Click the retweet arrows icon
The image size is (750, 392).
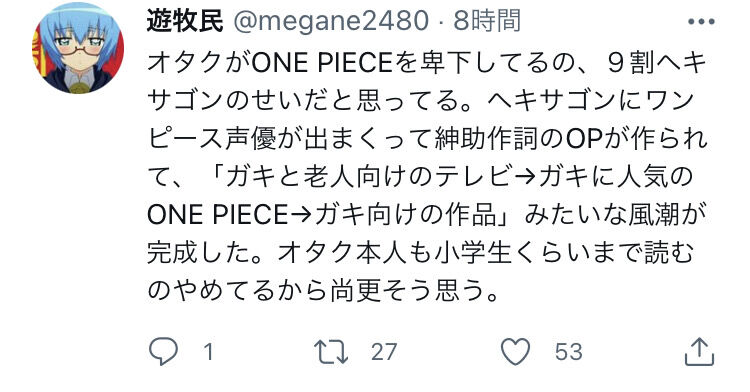tap(331, 352)
